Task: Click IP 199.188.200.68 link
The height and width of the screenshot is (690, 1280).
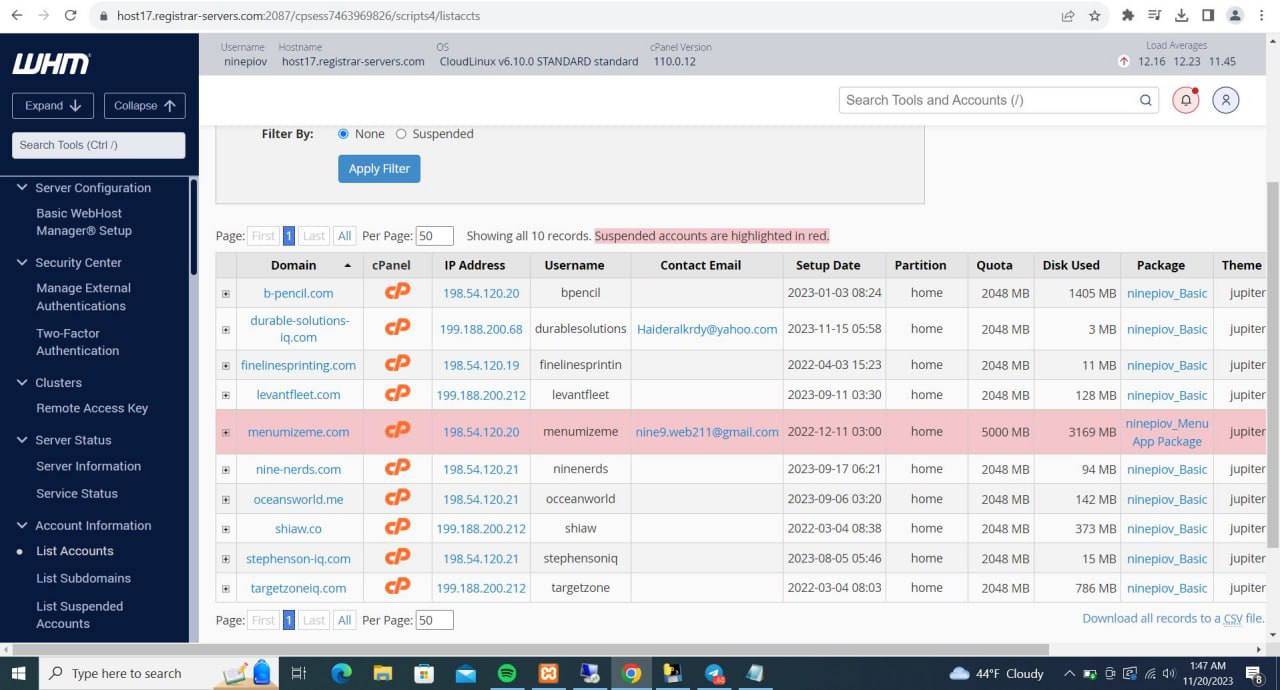Action: click(481, 329)
